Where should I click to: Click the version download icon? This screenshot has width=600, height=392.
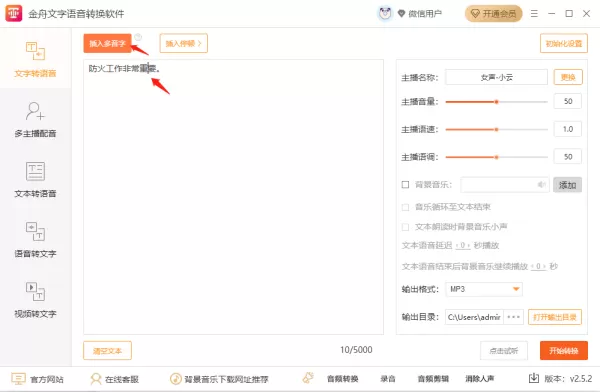coord(534,378)
